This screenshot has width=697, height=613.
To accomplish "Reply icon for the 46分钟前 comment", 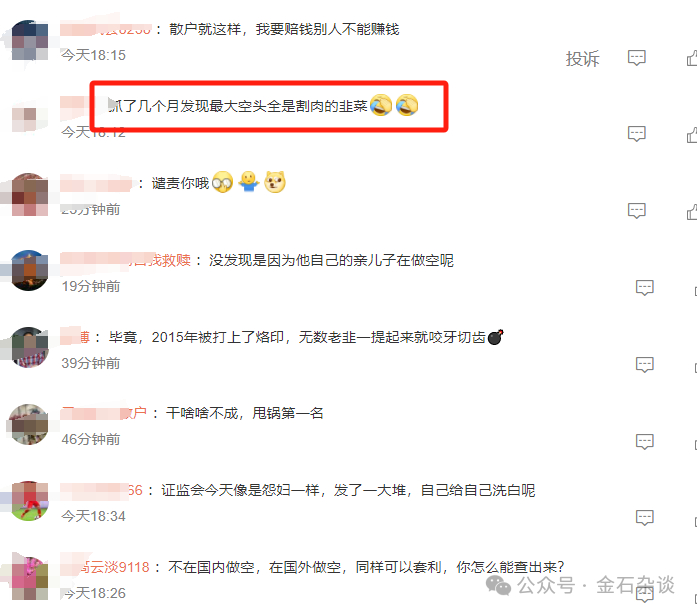I will pyautogui.click(x=645, y=442).
